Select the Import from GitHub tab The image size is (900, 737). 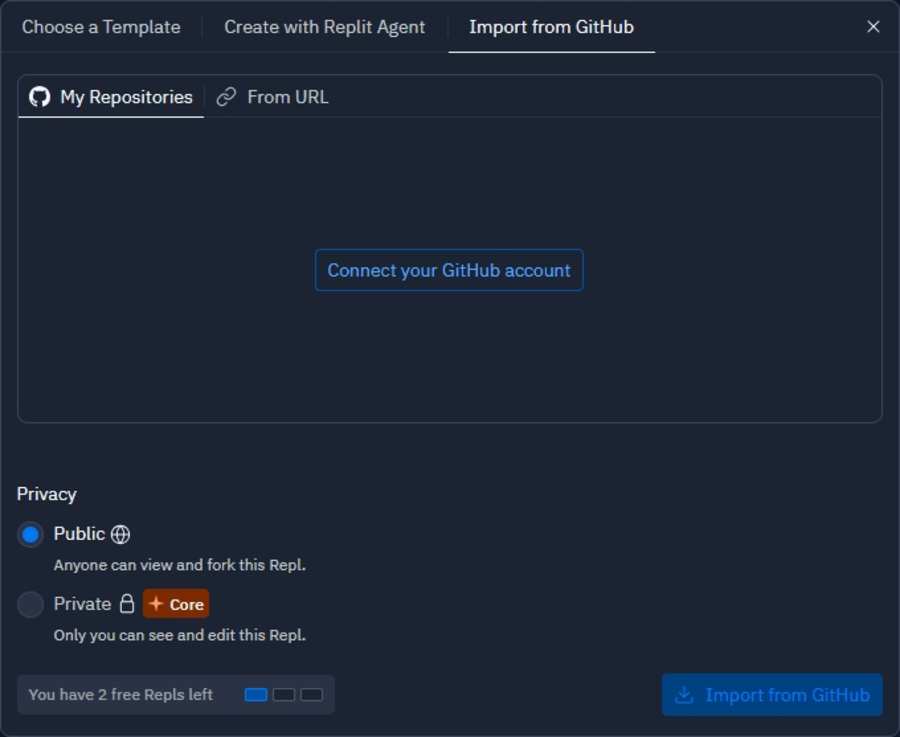coord(551,27)
